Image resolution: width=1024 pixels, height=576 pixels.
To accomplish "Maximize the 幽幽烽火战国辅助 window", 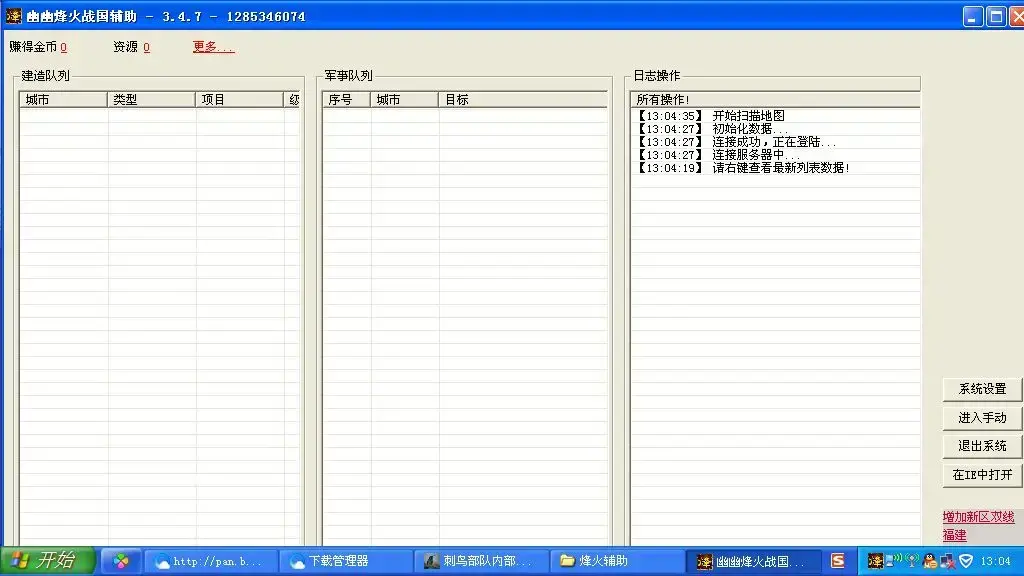I will point(996,16).
